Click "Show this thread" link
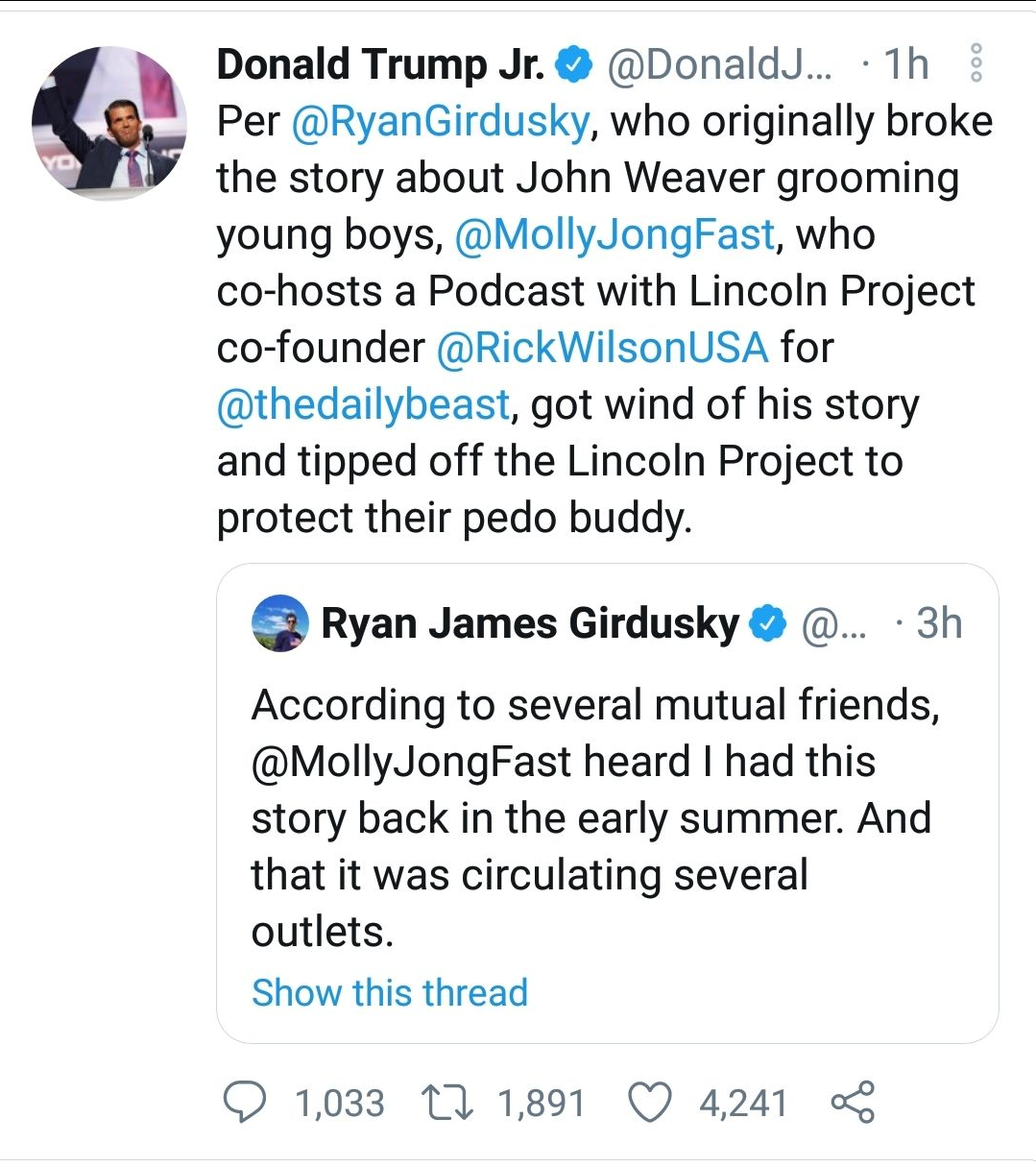Image resolution: width=1036 pixels, height=1167 pixels. click(390, 992)
